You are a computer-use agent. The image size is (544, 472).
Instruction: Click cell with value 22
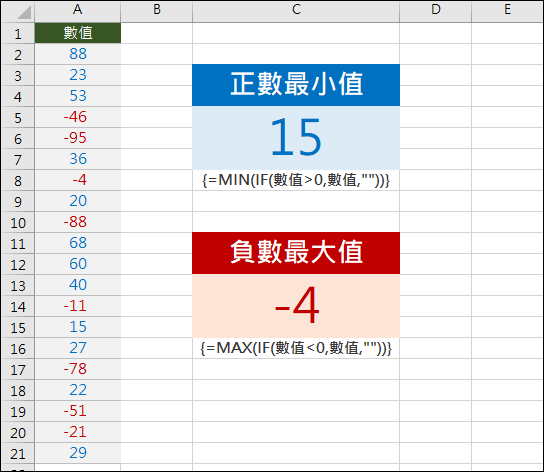[x=78, y=390]
